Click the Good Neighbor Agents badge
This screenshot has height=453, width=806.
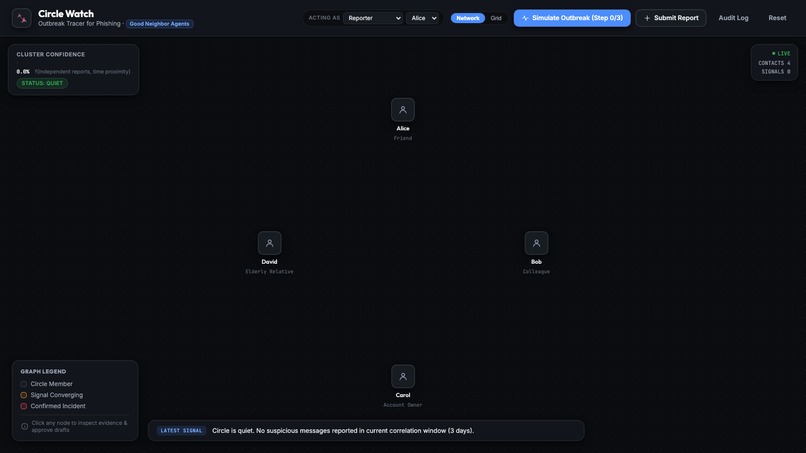[x=159, y=24]
